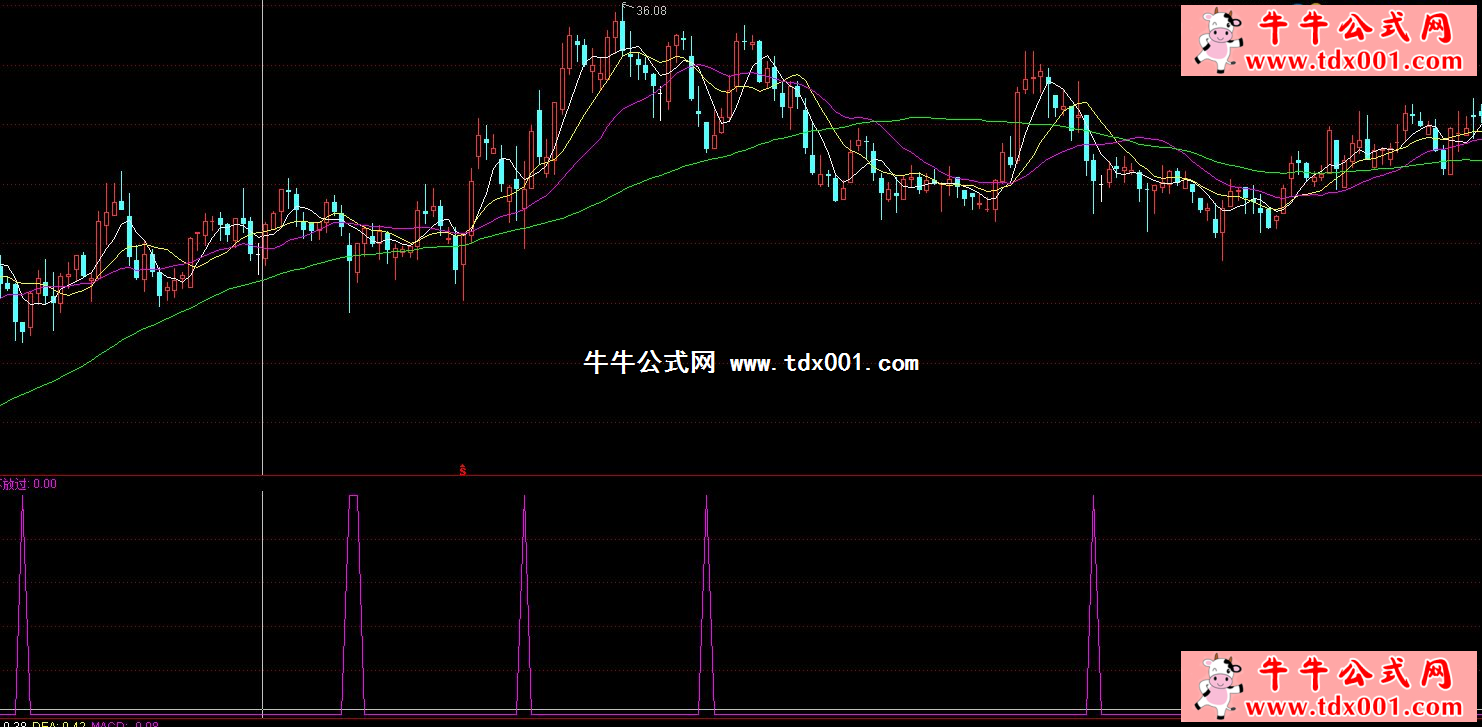
Task: Click the cow mascot in bottom-right banner
Action: [x=1214, y=686]
